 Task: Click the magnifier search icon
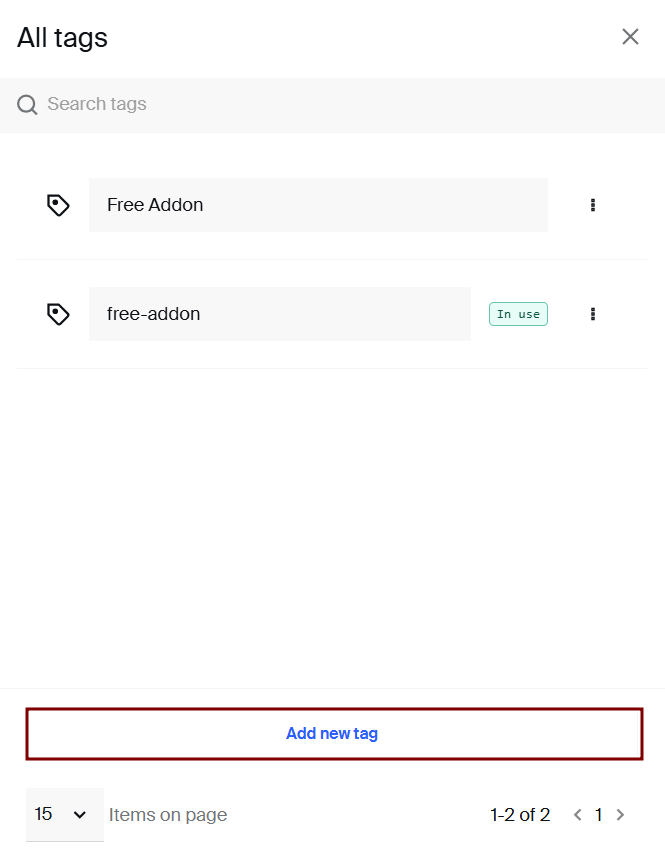tap(27, 104)
